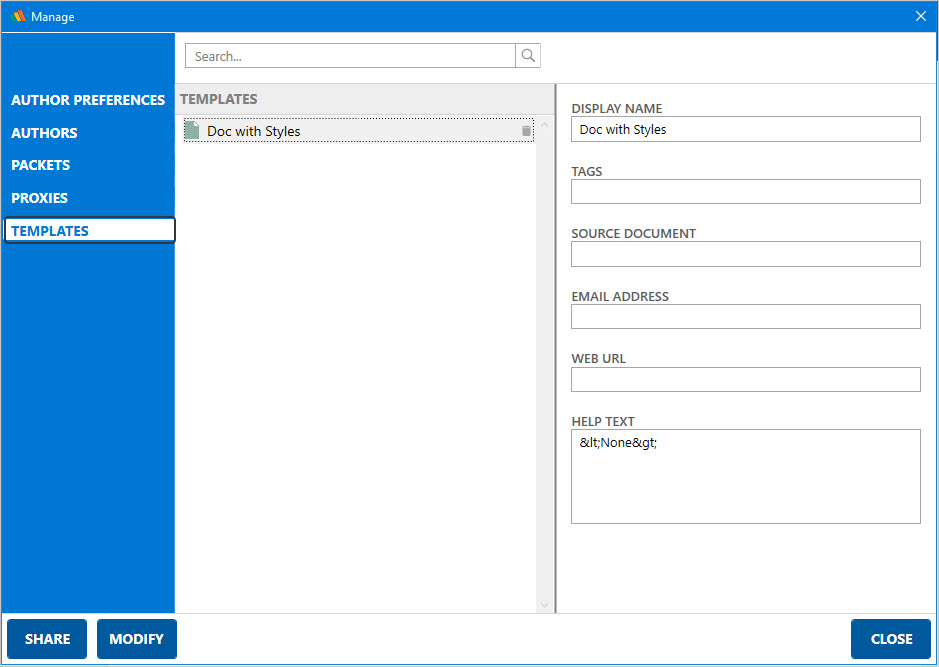Image resolution: width=939 pixels, height=667 pixels.
Task: Click the Web URL field
Action: click(746, 380)
